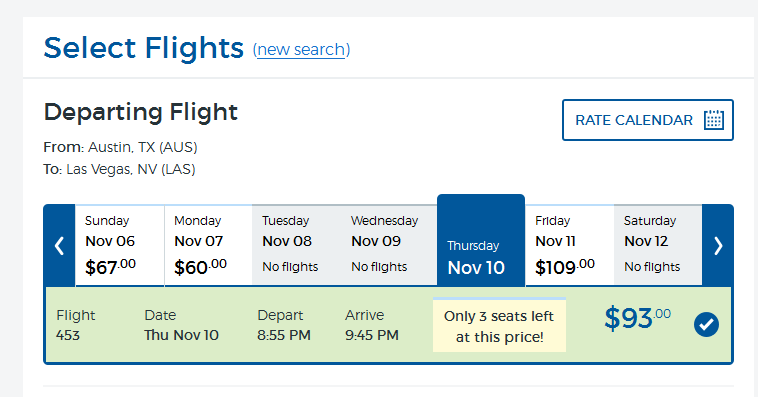Click the 9:45 PM arrival time
Viewport: 758px width, 397px height.
click(372, 335)
